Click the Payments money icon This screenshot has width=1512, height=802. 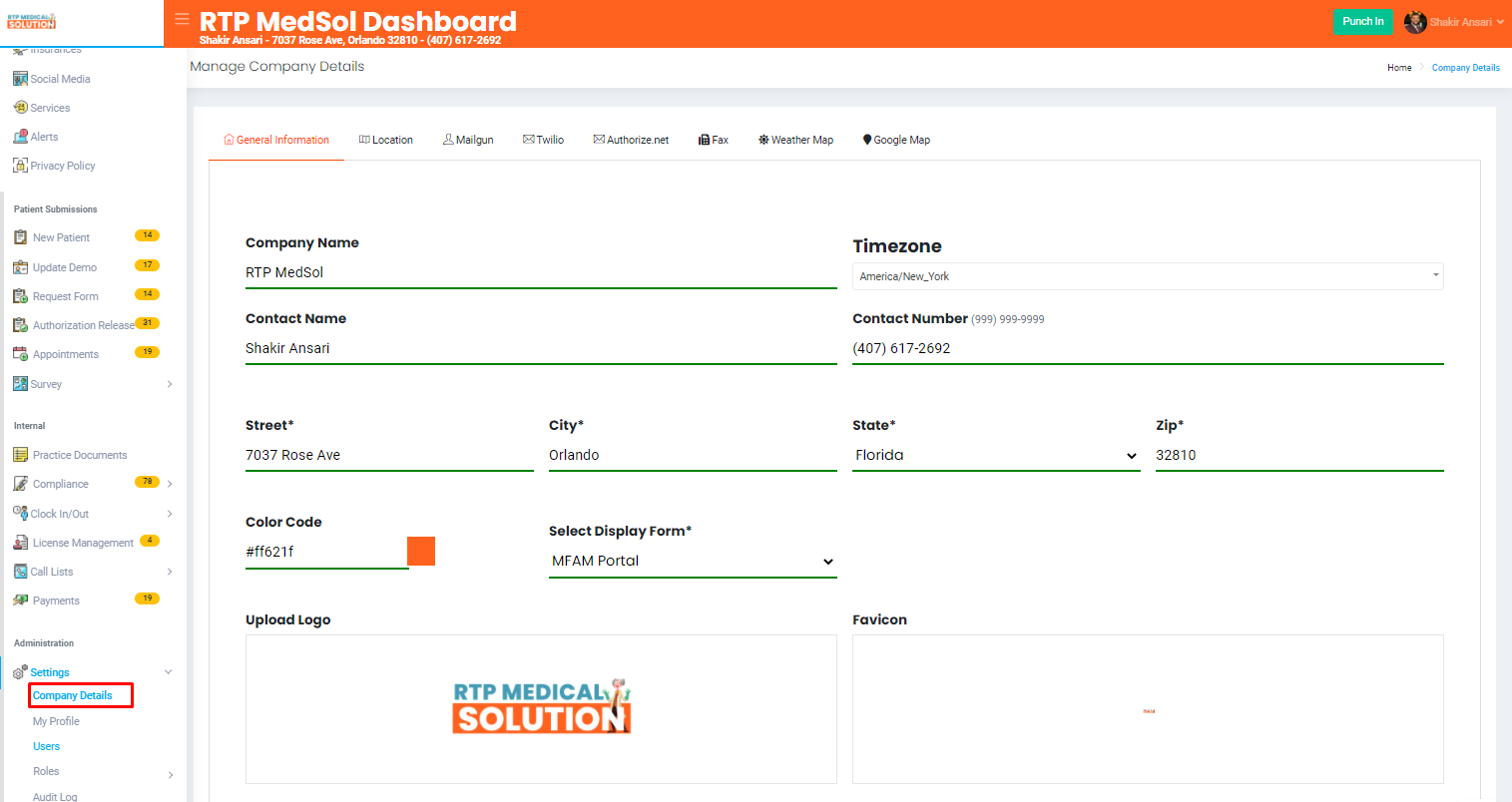tap(20, 601)
